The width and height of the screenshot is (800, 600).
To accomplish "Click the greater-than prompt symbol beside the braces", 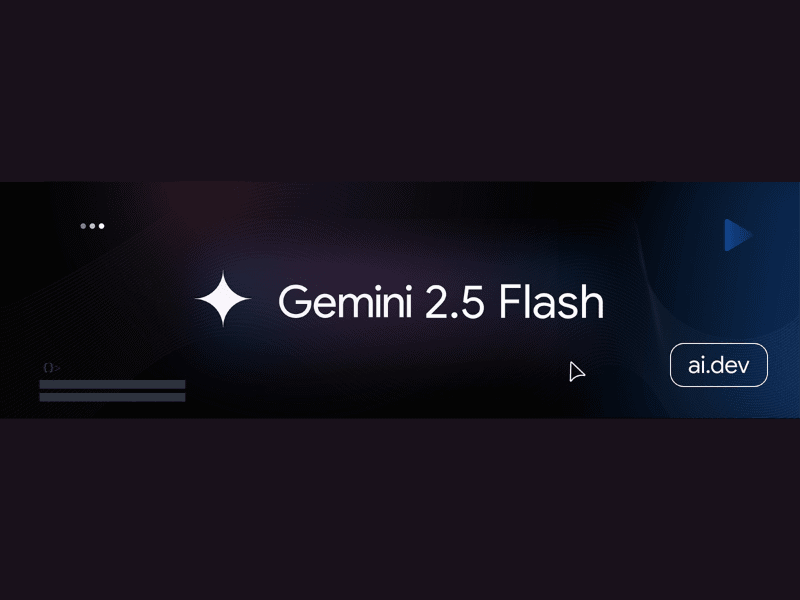I will click(x=58, y=367).
